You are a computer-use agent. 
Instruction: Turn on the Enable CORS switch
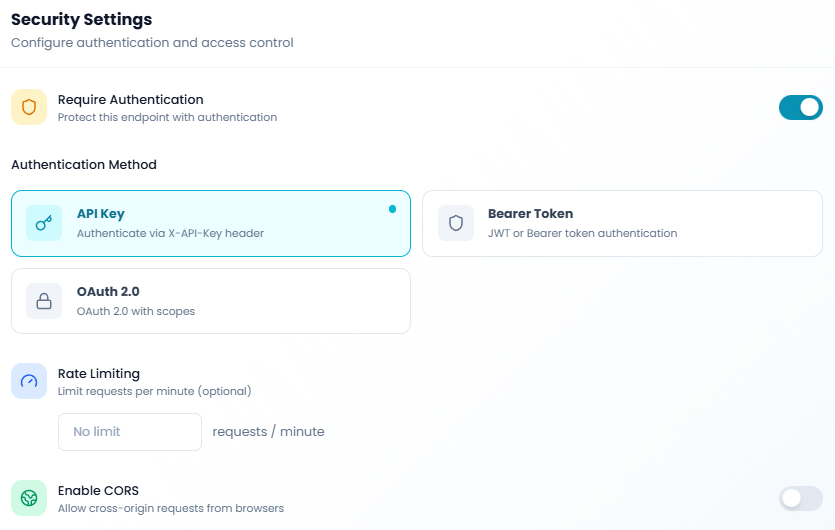(800, 498)
